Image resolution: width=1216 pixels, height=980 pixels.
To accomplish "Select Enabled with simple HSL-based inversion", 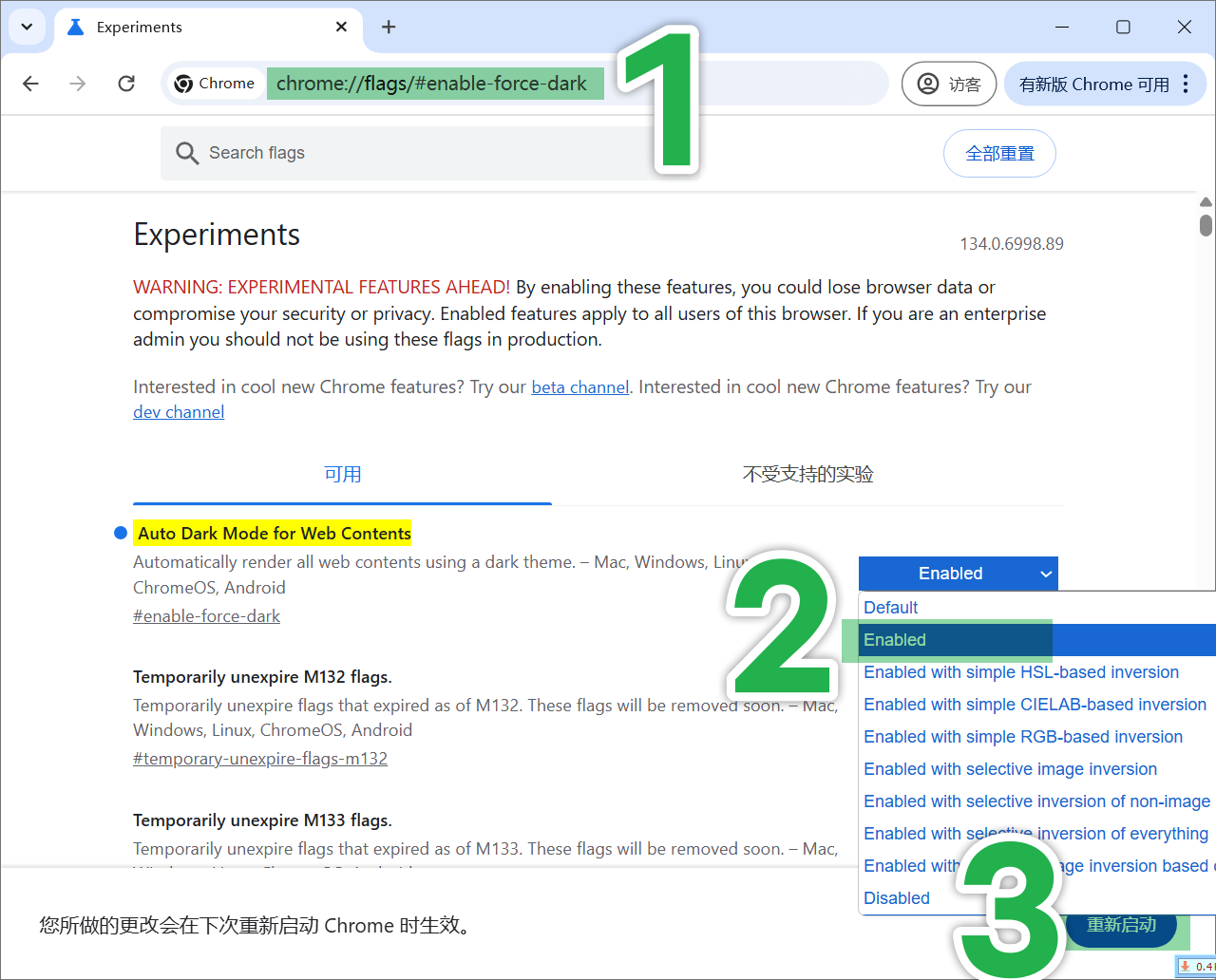I will tap(1037, 672).
